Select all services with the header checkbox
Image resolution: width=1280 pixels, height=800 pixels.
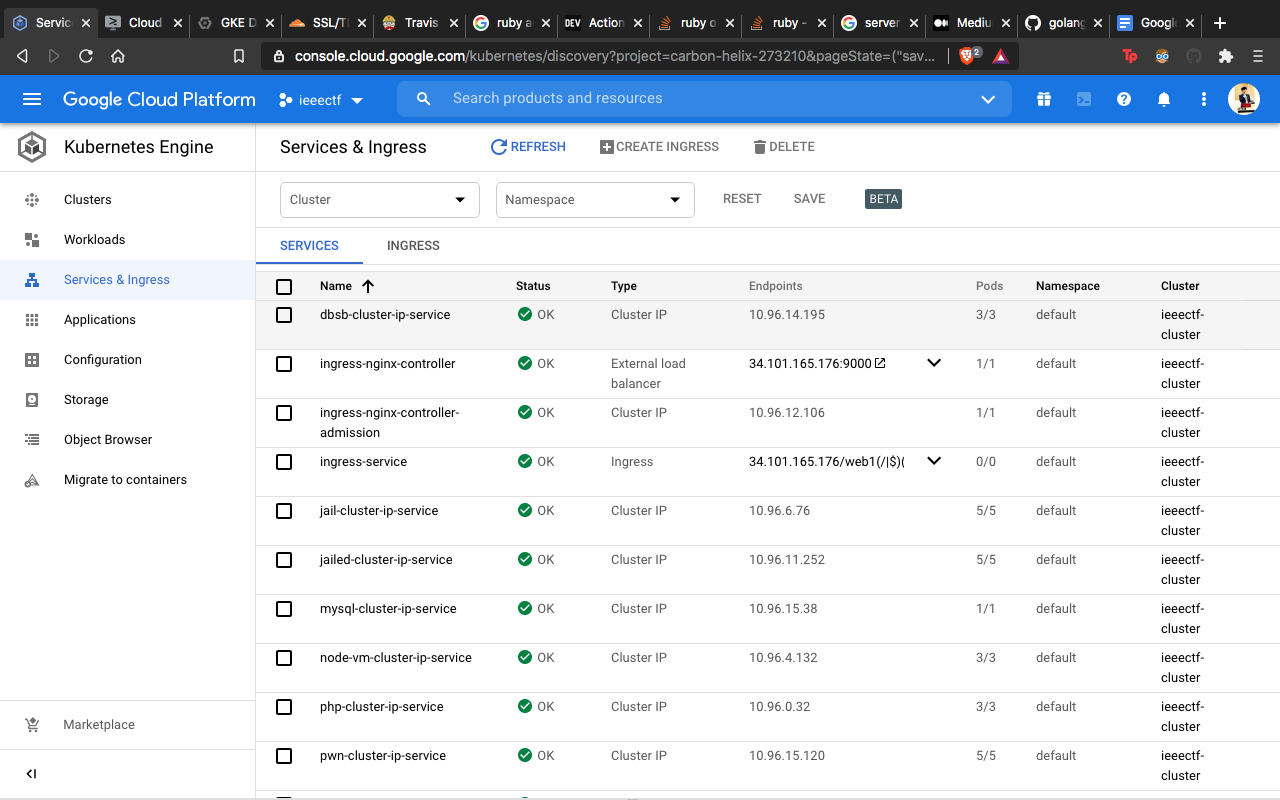click(x=284, y=286)
